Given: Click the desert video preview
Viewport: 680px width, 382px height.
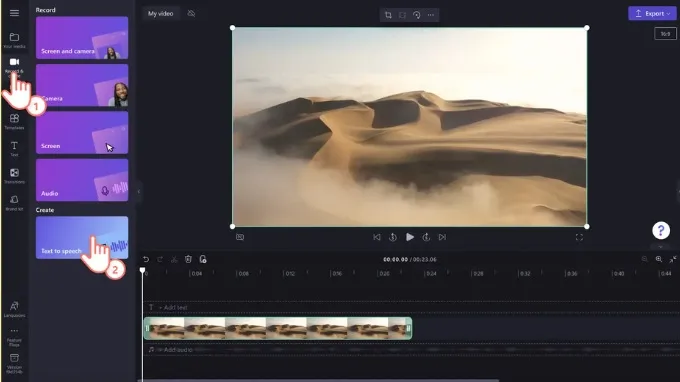Looking at the screenshot, I should (x=409, y=127).
